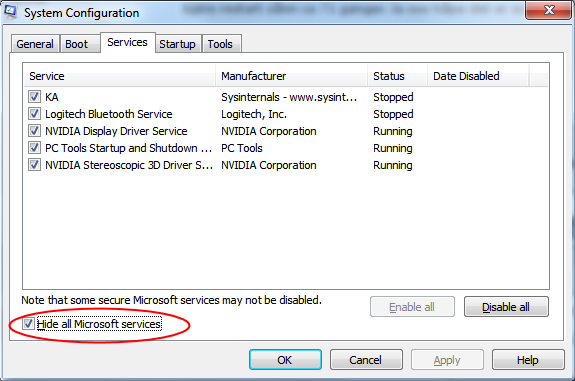Confirm with the OK button
This screenshot has width=575, height=381.
pyautogui.click(x=285, y=360)
